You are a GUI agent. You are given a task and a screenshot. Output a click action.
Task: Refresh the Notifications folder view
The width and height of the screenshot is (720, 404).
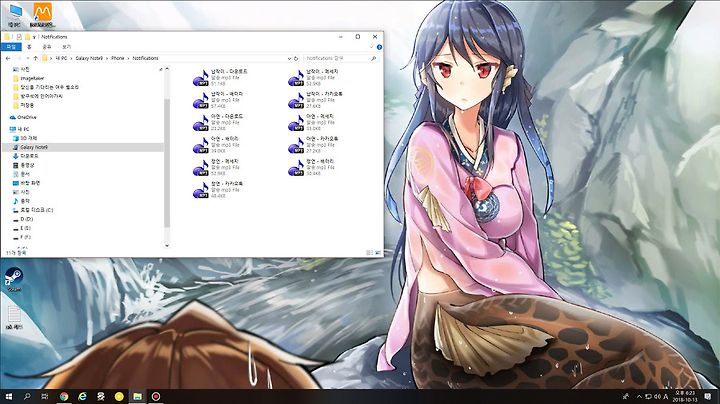point(296,58)
